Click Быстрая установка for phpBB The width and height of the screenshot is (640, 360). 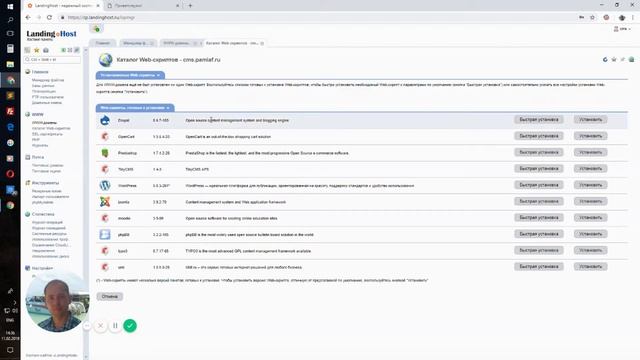coord(539,234)
